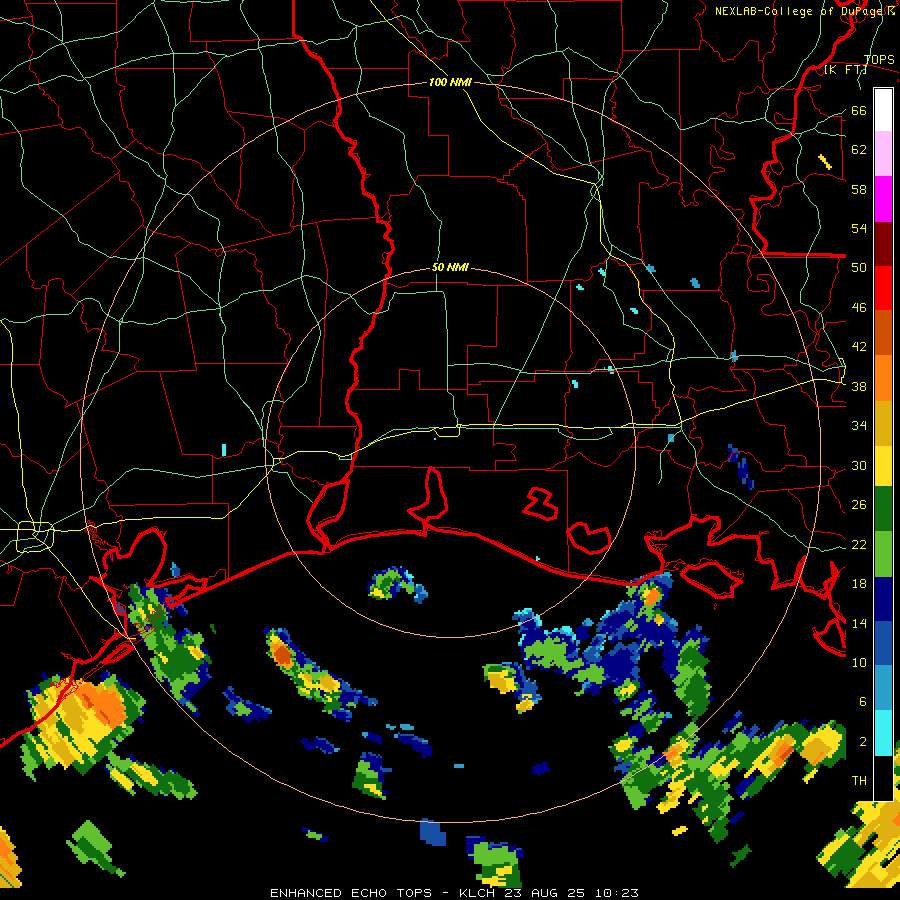Pick the dark orange legend swatch

pos(883,332)
